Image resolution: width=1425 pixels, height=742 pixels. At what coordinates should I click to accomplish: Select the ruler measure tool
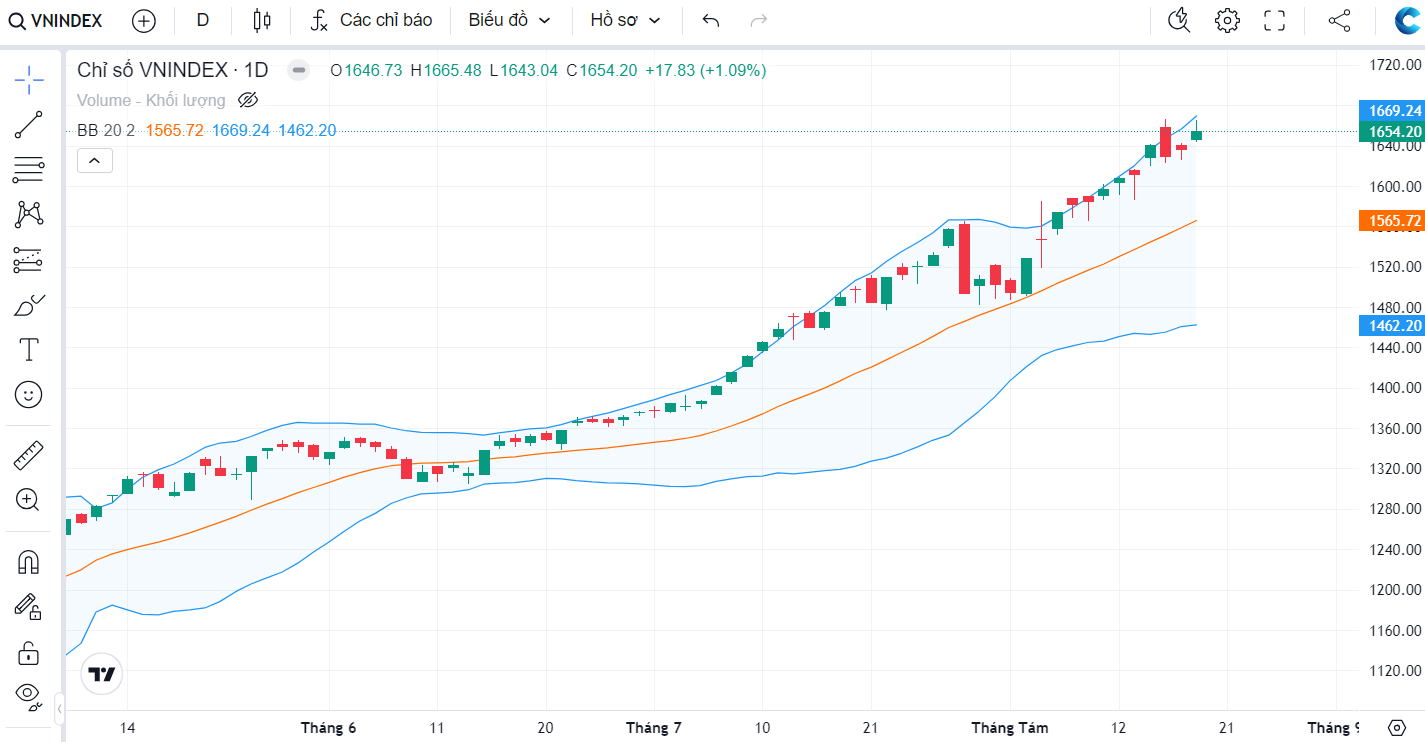pos(28,456)
